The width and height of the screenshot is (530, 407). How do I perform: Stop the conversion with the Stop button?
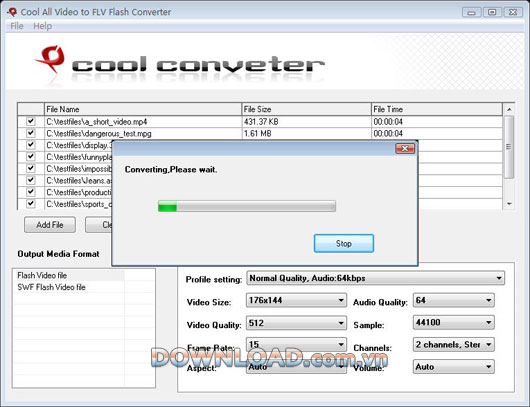(x=344, y=243)
